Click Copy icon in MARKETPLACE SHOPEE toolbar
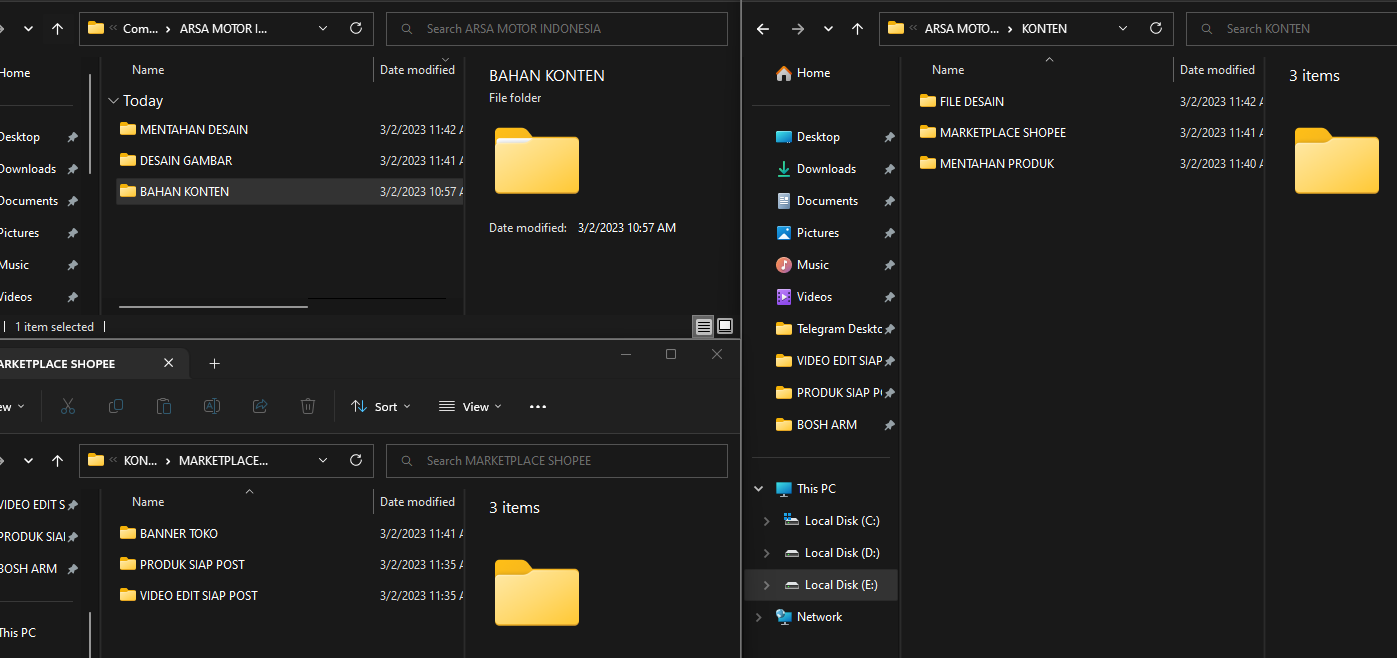Screen dimensions: 1397x658 [x=116, y=406]
